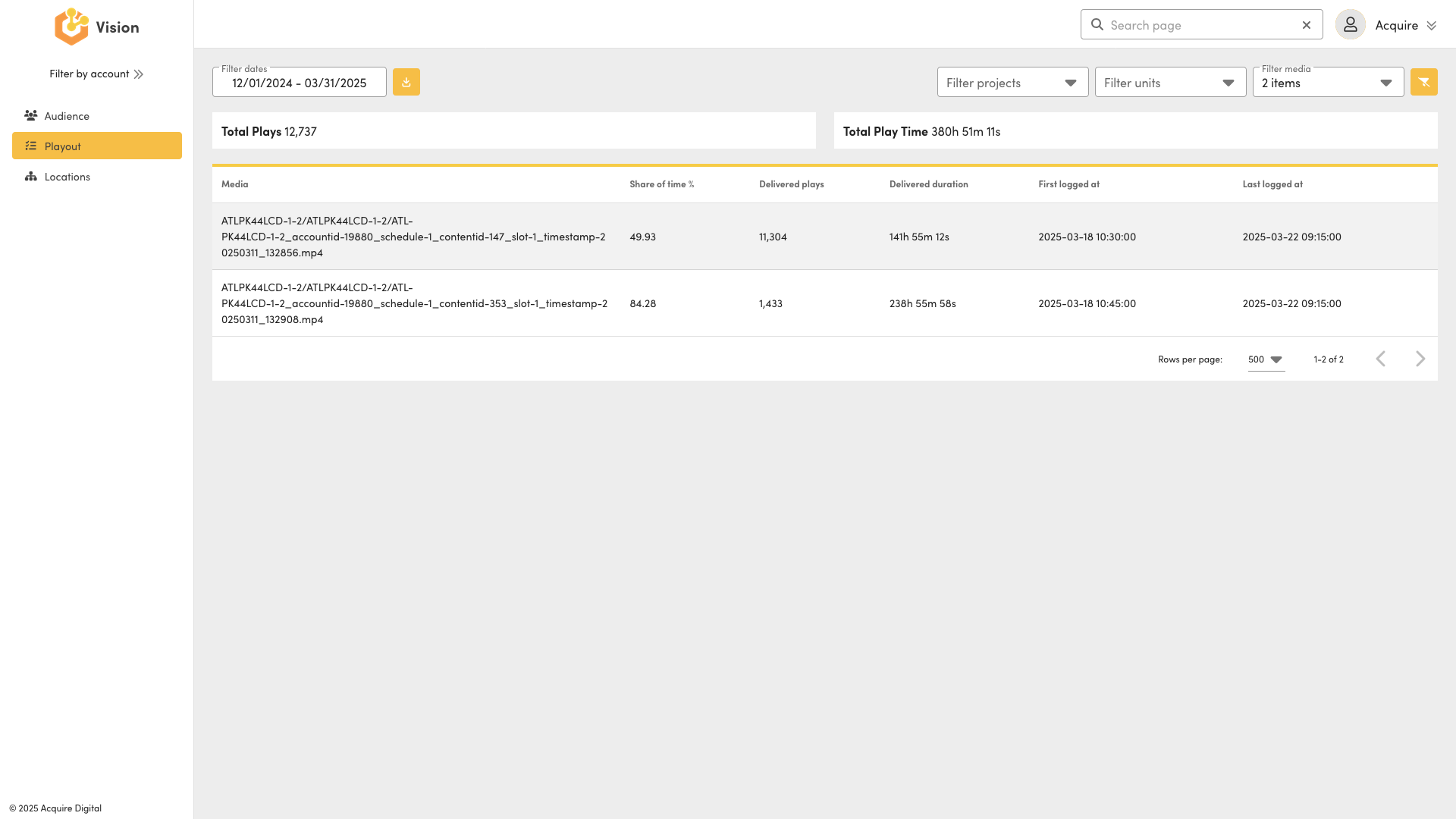Image resolution: width=1456 pixels, height=819 pixels.
Task: Sort by Share of time % header
Action: (x=662, y=184)
